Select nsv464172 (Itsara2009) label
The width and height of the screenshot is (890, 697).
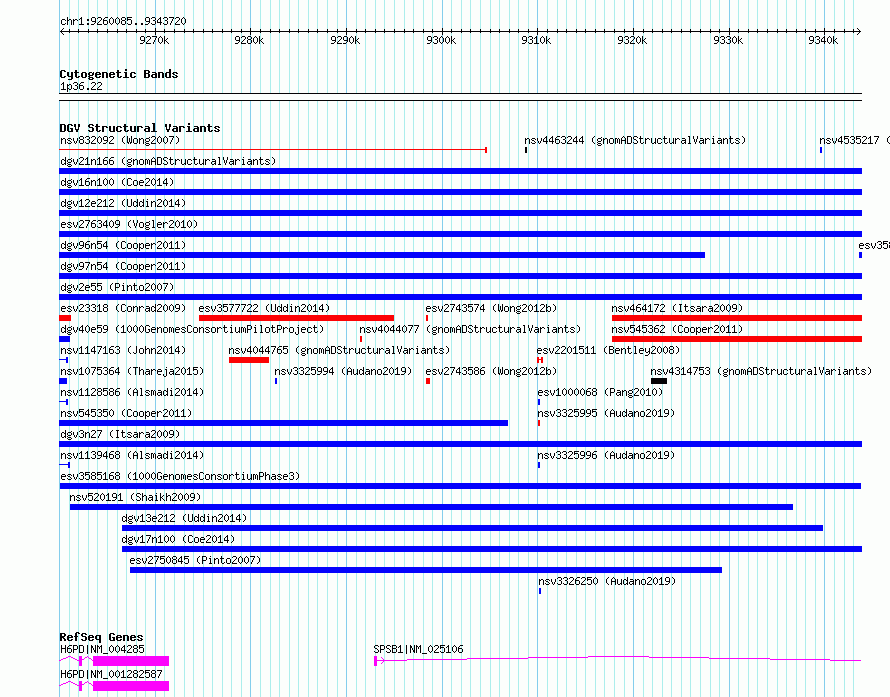[677, 308]
